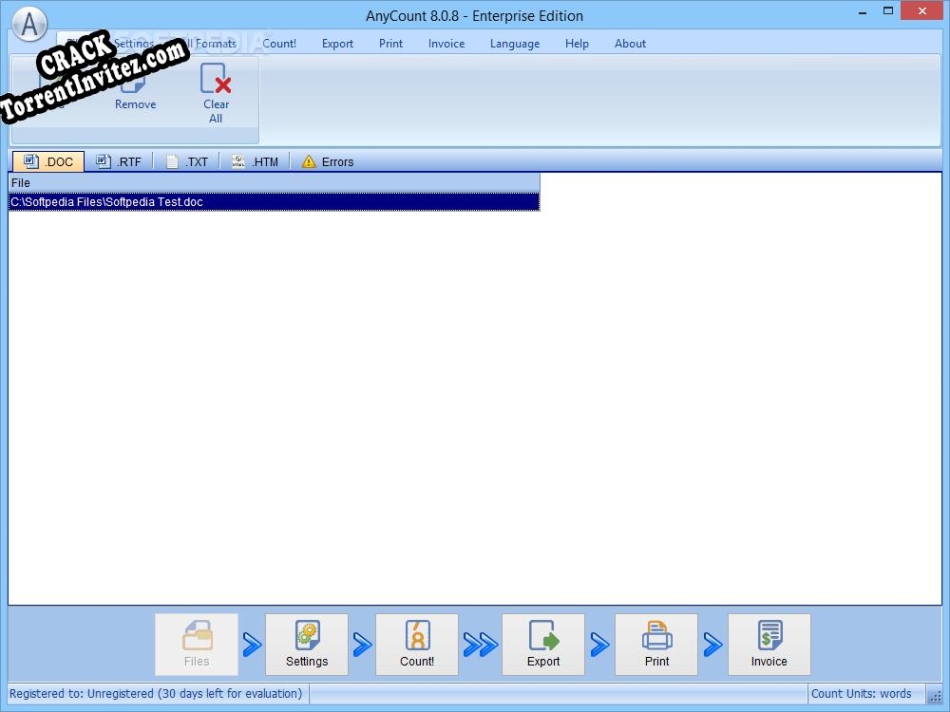Viewport: 950px width, 712px height.
Task: Click the Export icon in the wizard bar
Action: (543, 644)
